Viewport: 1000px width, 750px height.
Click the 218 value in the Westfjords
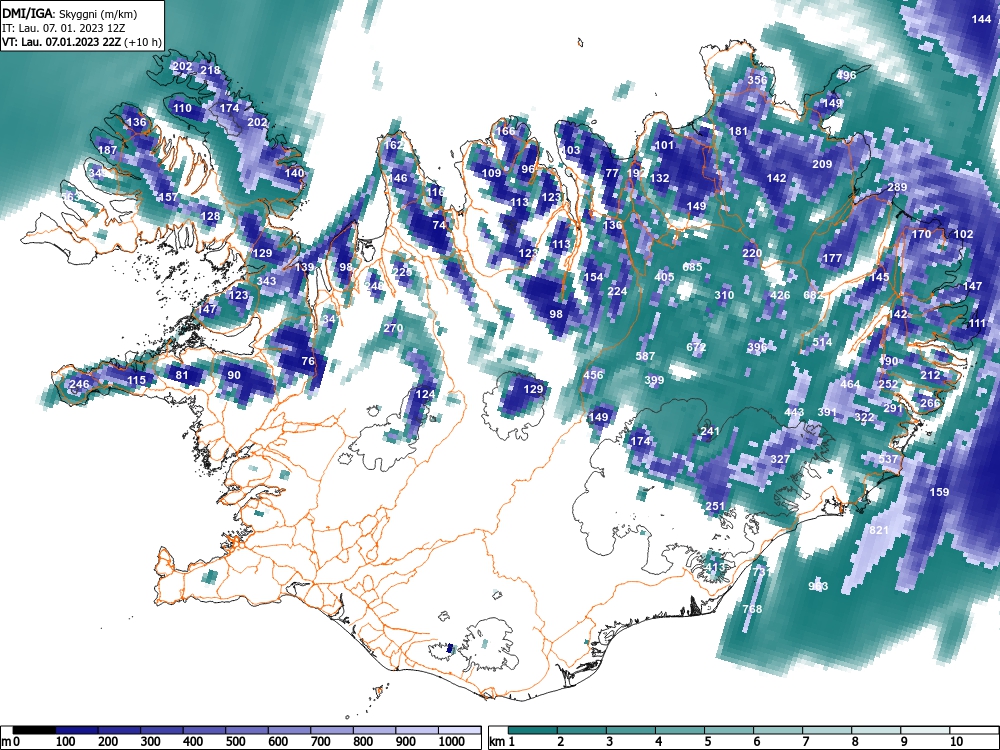[210, 70]
